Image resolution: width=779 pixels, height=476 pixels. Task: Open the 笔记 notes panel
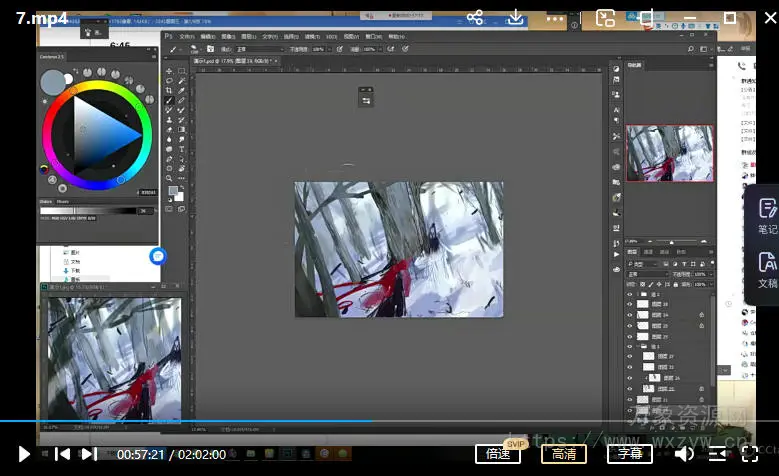[x=766, y=217]
